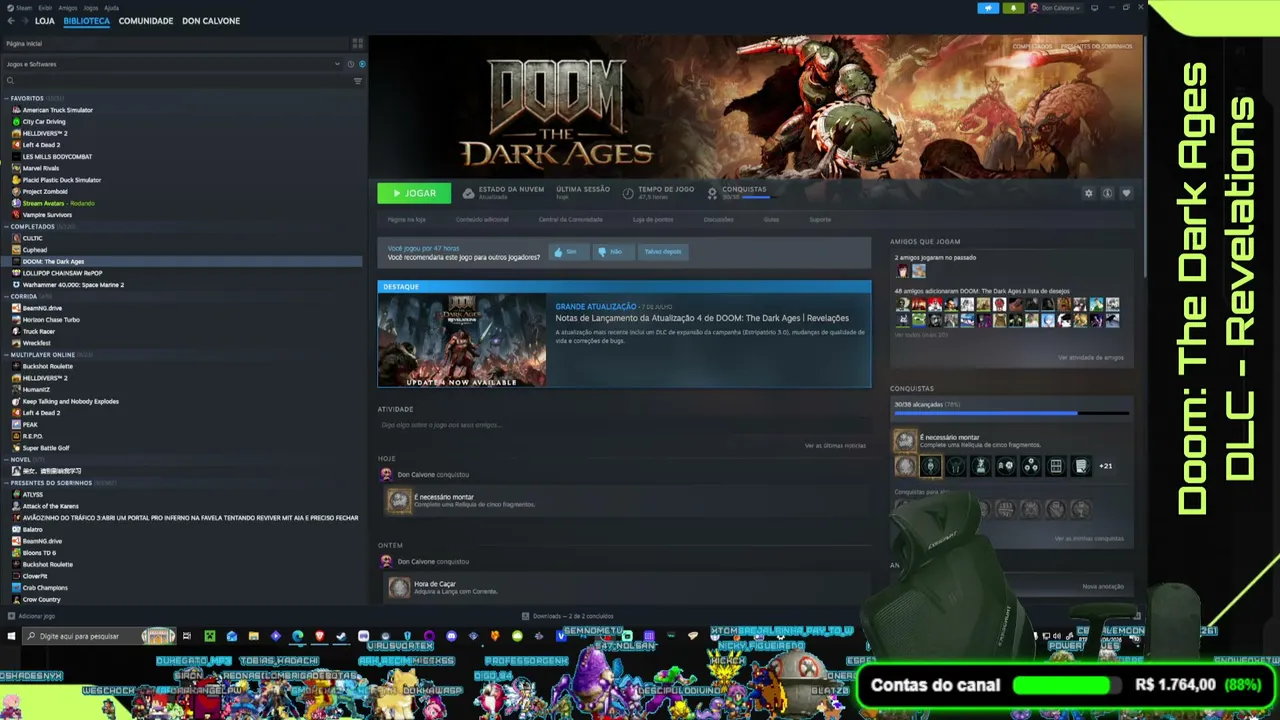The width and height of the screenshot is (1280, 720).
Task: Collapse the MULTIPLAYER ONLINE category
Action: 7,355
